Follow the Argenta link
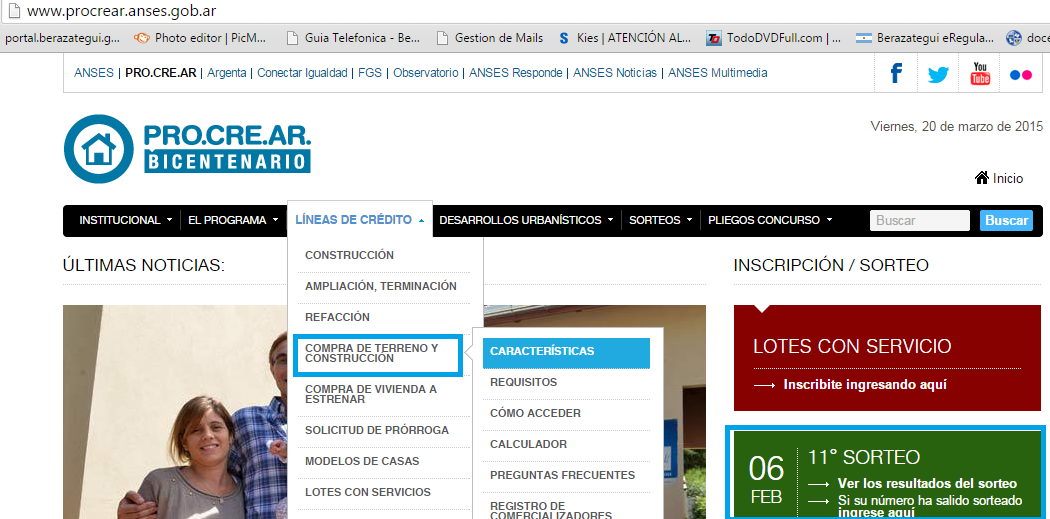This screenshot has height=519, width=1050. 226,72
